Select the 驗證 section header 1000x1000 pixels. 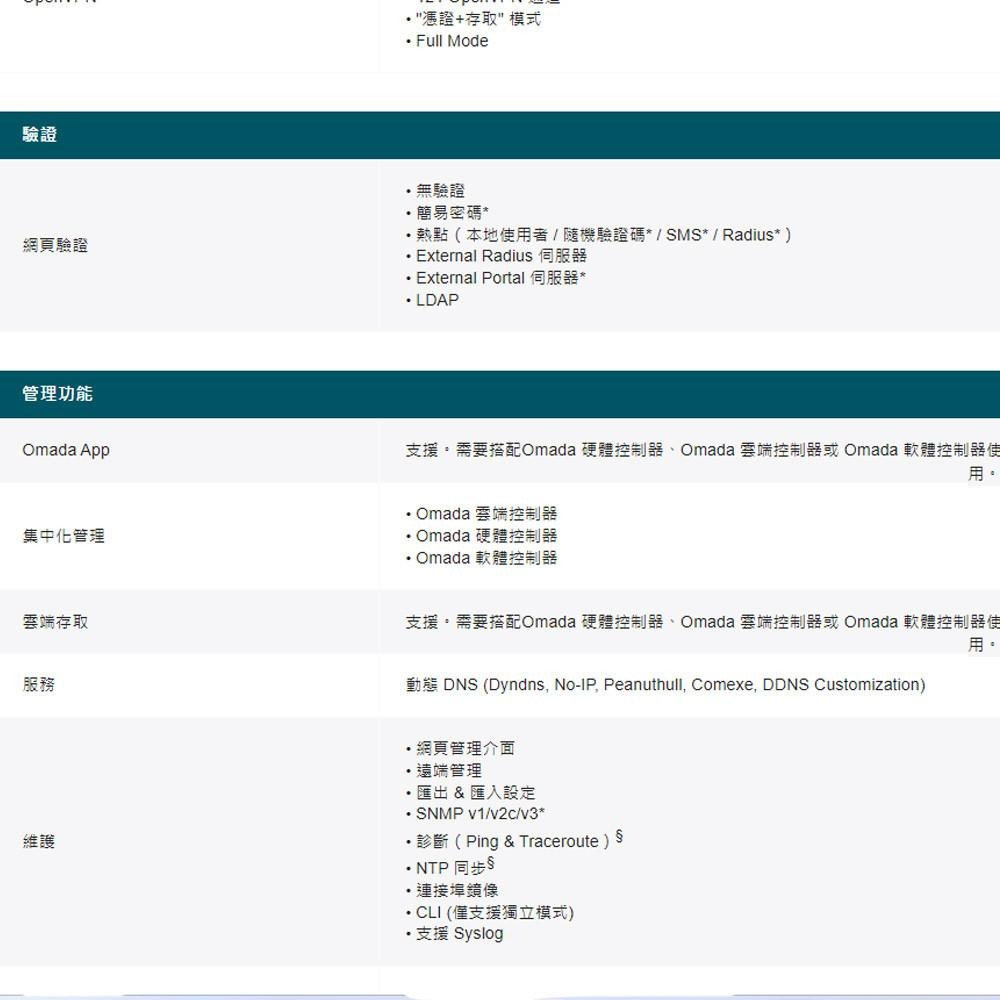pyautogui.click(x=38, y=134)
